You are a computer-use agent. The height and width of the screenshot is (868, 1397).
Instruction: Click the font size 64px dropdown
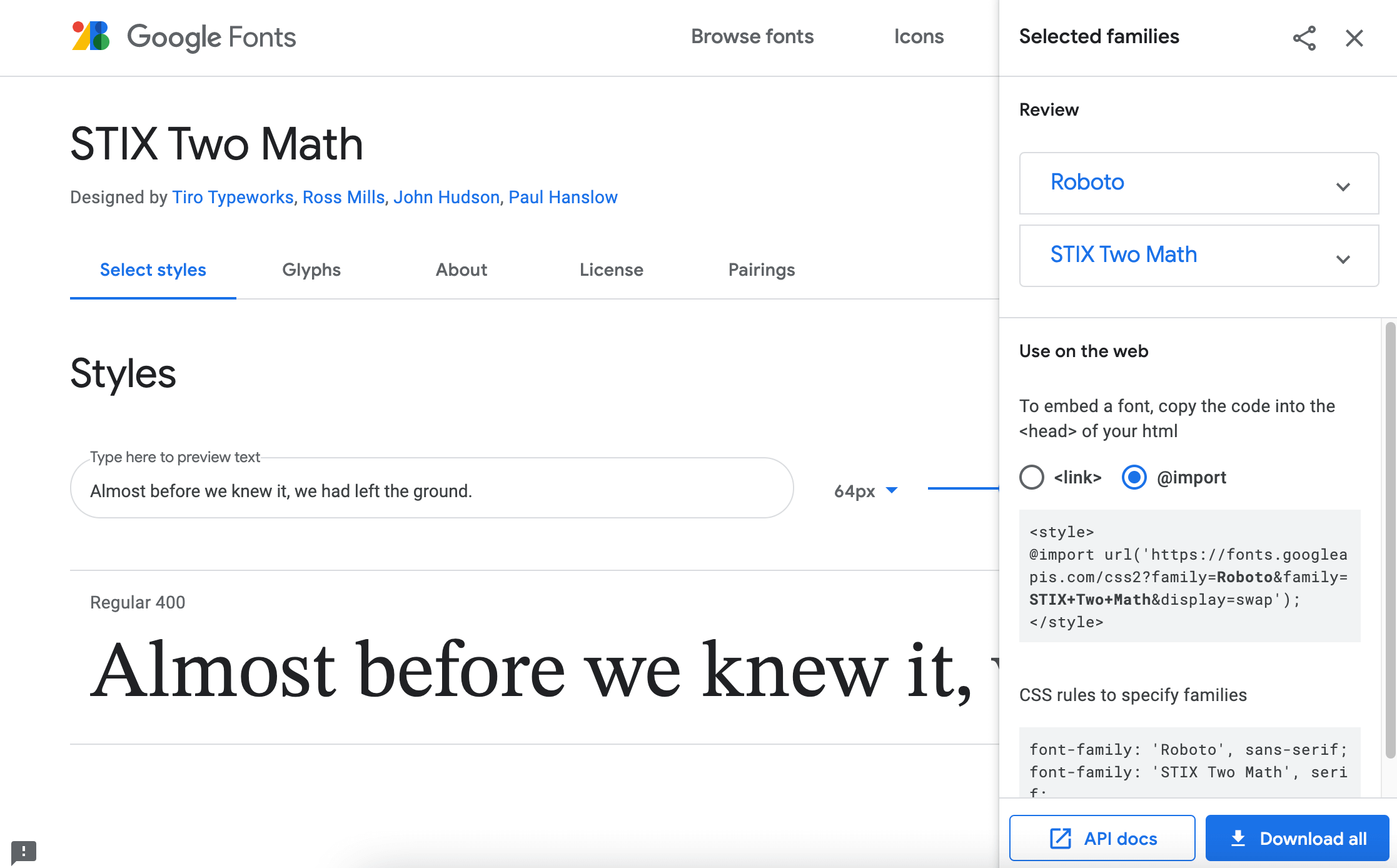865,490
